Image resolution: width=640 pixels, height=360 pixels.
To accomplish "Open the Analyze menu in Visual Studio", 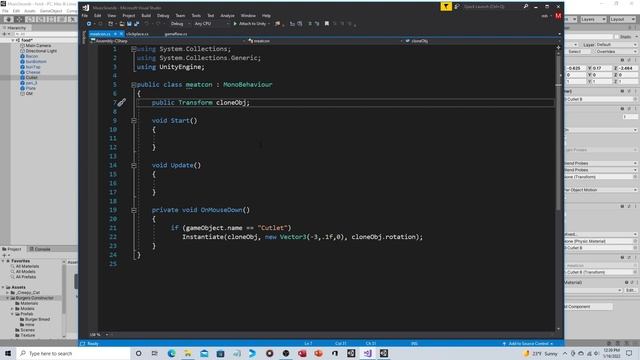I will click(x=227, y=16).
